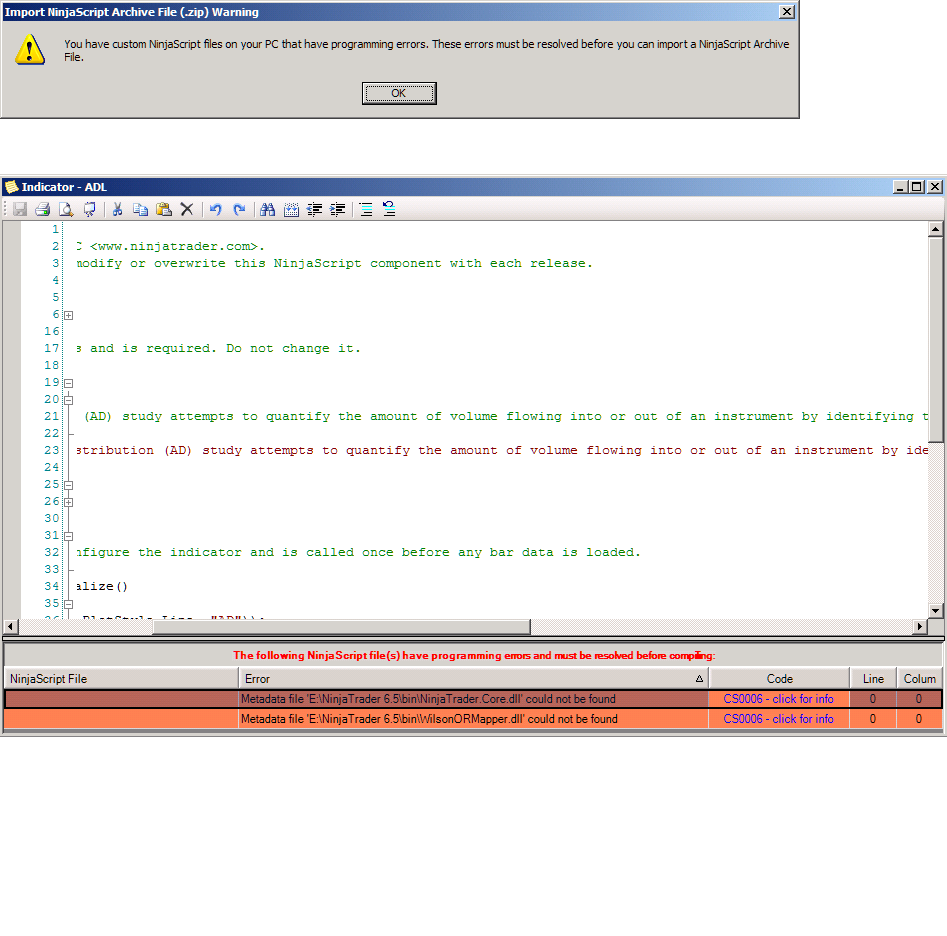Click the Paste clipboard icon
947x936 pixels.
164,210
